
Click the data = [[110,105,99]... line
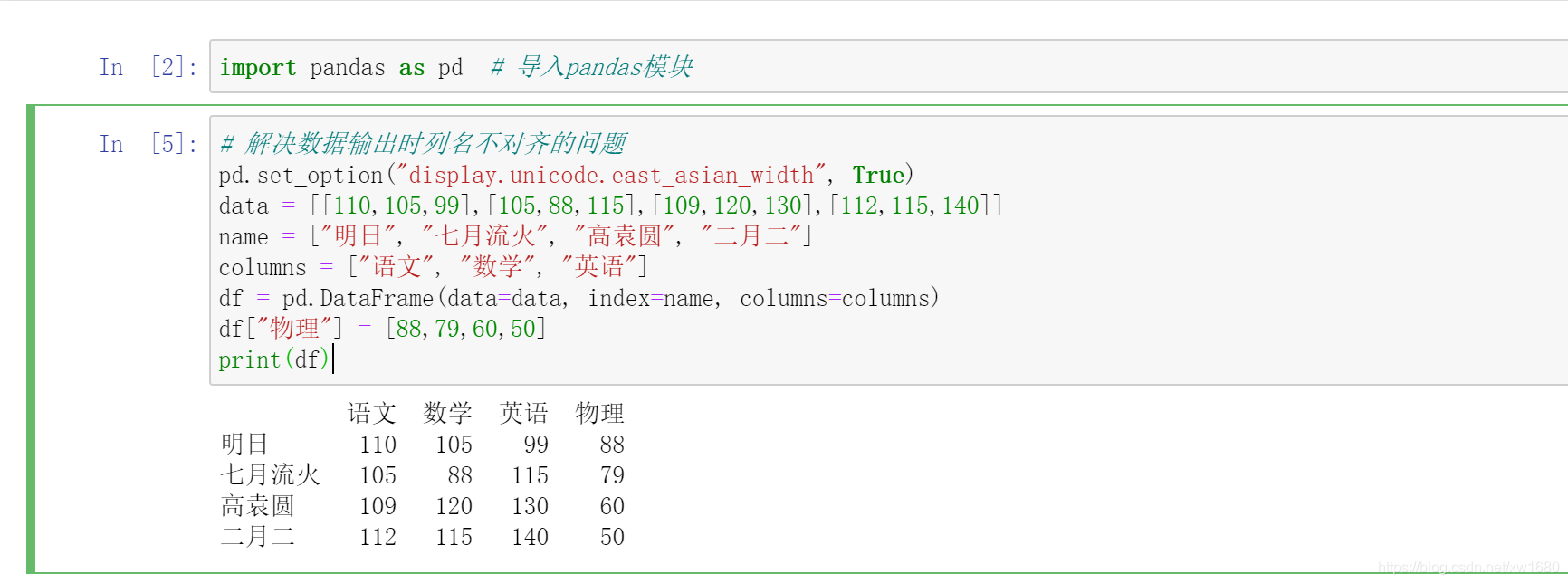(610, 206)
